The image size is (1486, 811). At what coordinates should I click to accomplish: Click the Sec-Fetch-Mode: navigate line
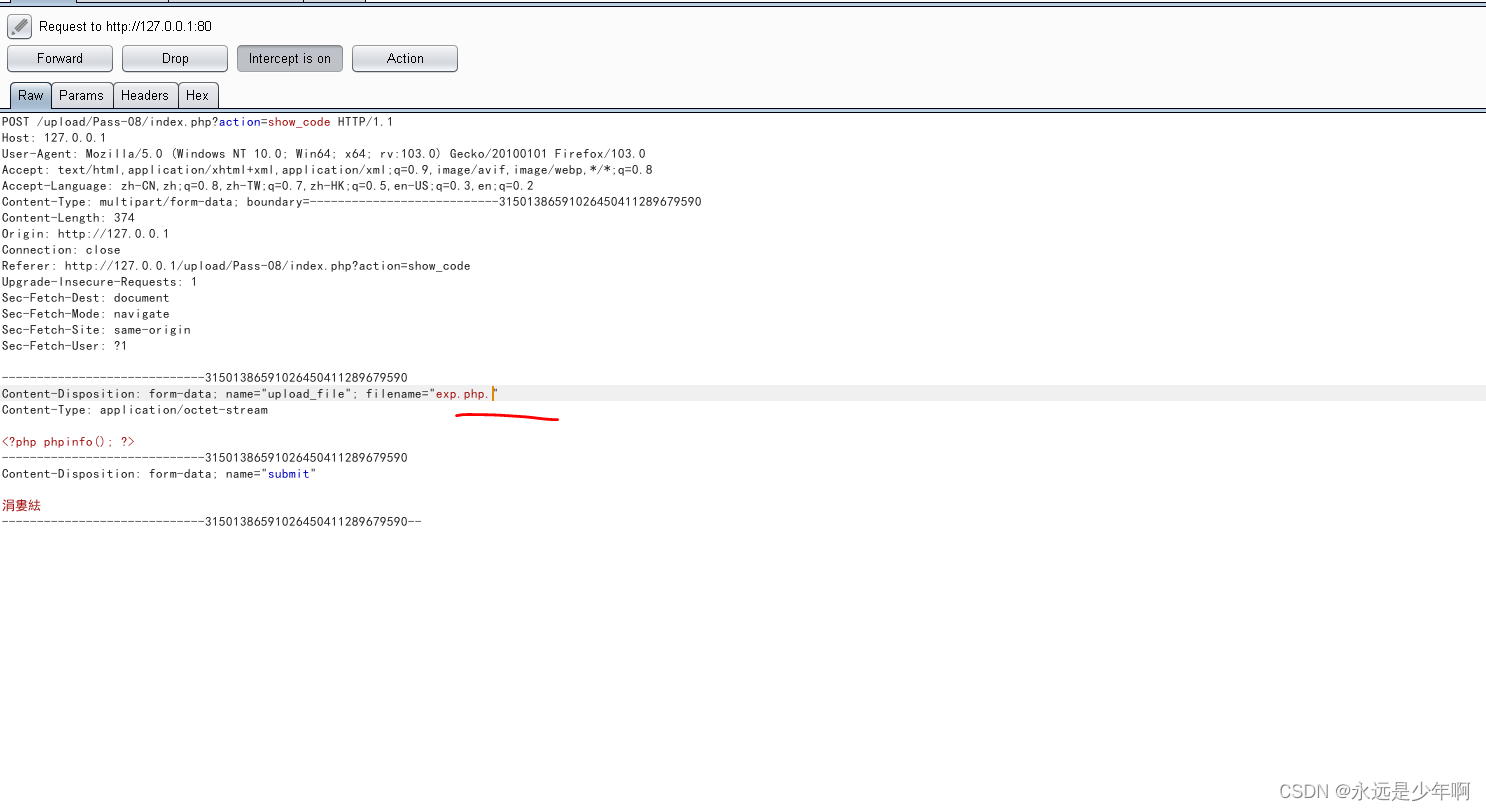[x=86, y=314]
